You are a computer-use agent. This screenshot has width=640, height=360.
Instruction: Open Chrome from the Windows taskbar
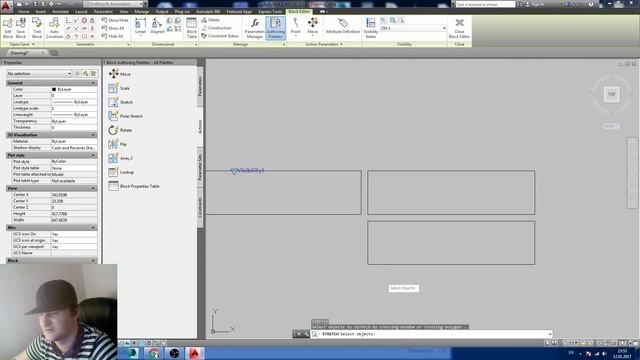(x=153, y=353)
